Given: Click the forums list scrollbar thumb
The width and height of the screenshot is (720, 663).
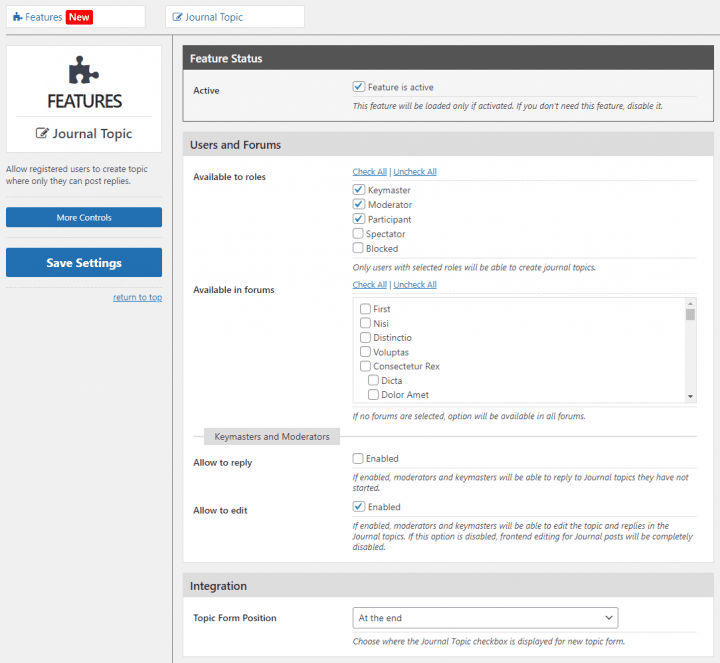Looking at the screenshot, I should pos(690,315).
